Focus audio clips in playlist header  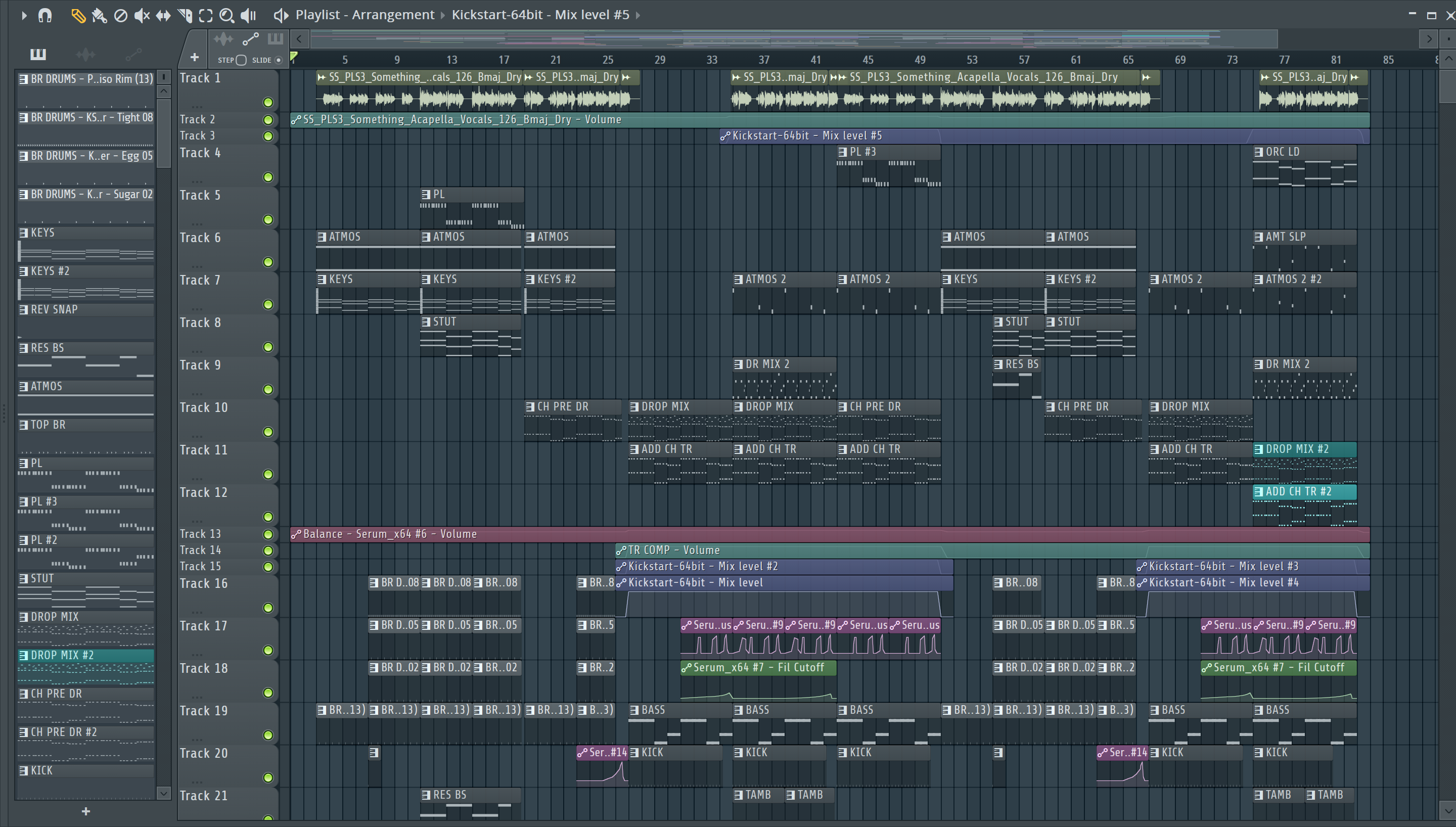coord(223,38)
